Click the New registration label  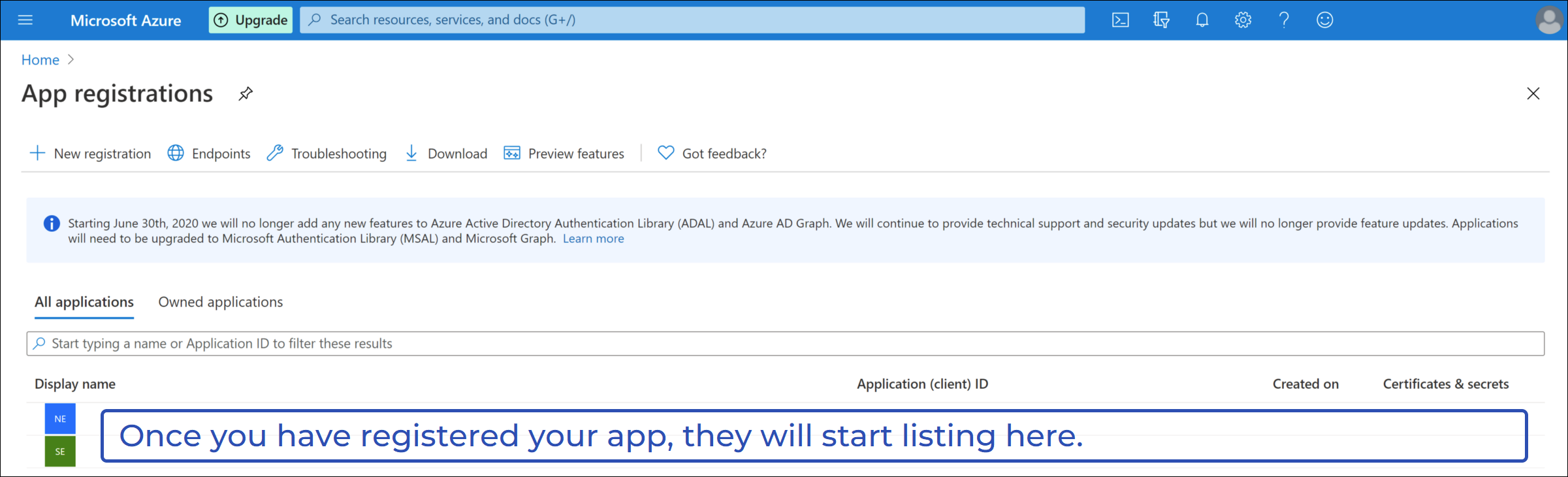tap(103, 154)
